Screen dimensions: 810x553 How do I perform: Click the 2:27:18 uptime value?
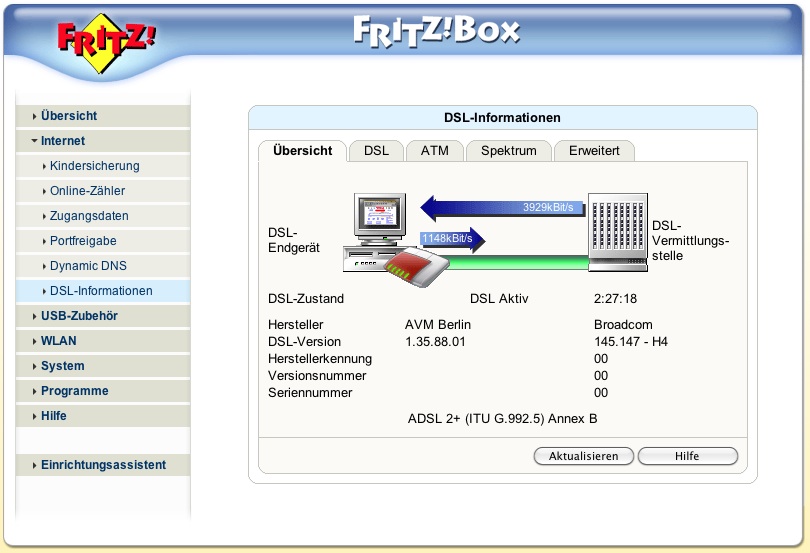click(615, 299)
